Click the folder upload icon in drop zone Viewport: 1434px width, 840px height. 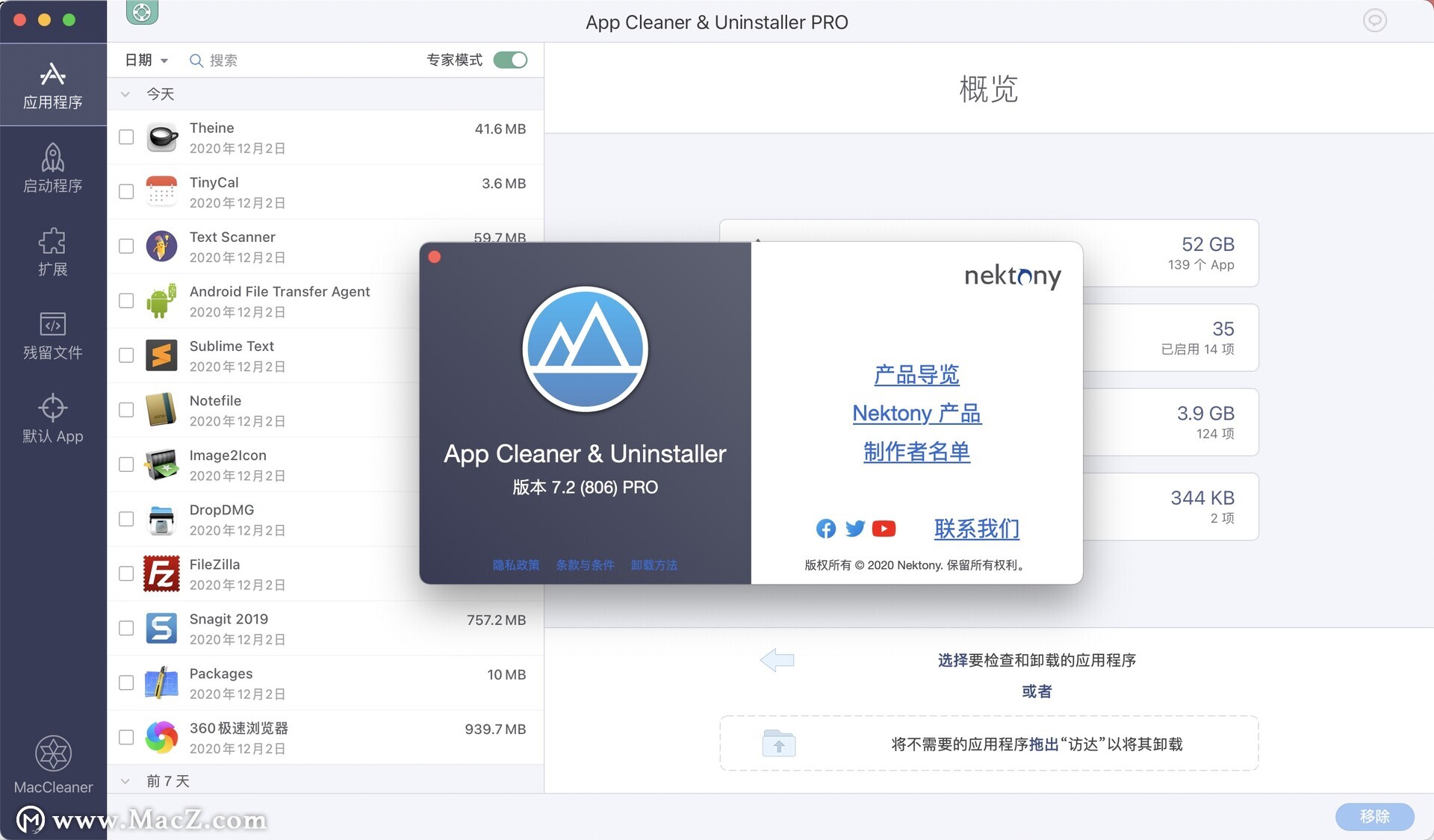tap(779, 744)
